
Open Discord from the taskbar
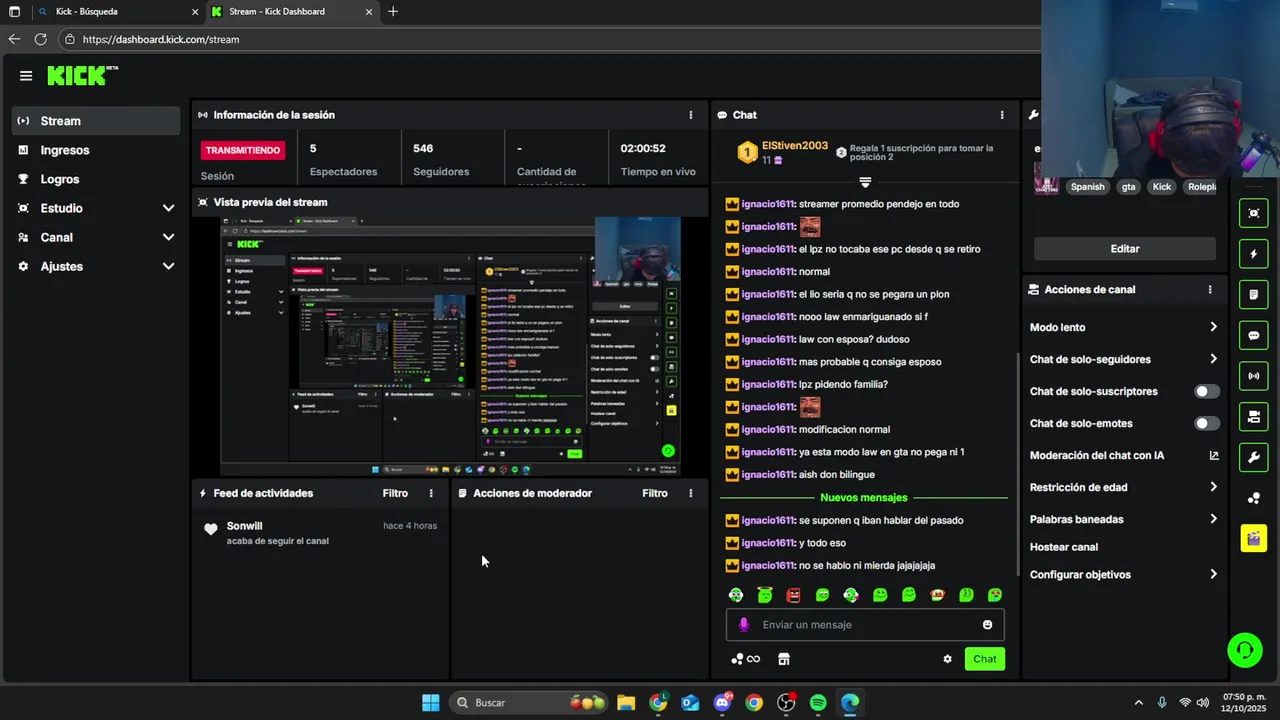(x=722, y=703)
